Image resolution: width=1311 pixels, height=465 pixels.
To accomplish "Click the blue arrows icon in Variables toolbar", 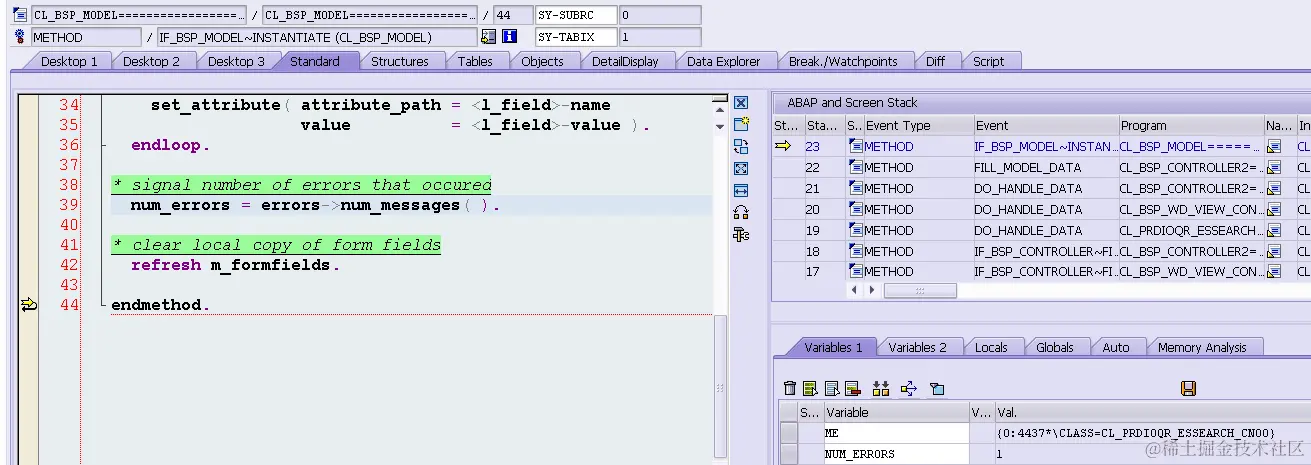I will [x=909, y=388].
